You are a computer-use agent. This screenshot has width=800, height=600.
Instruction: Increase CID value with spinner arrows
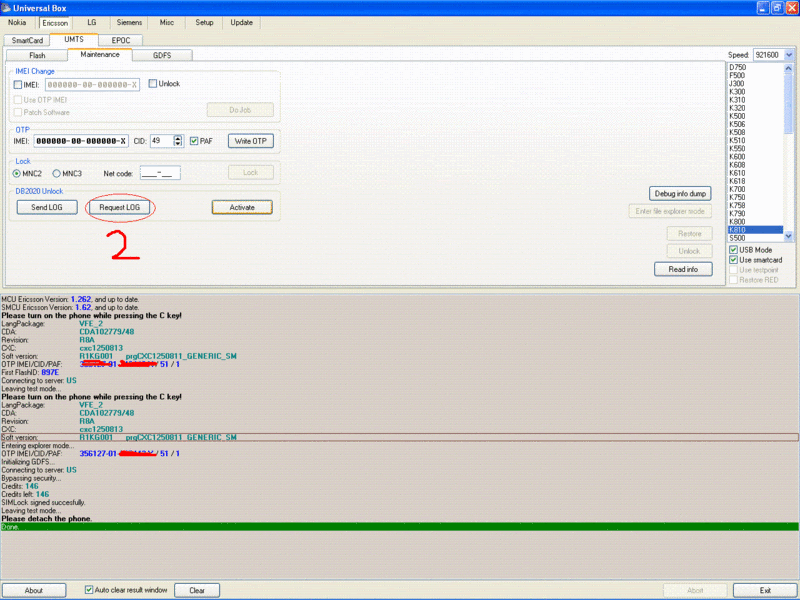point(178,138)
